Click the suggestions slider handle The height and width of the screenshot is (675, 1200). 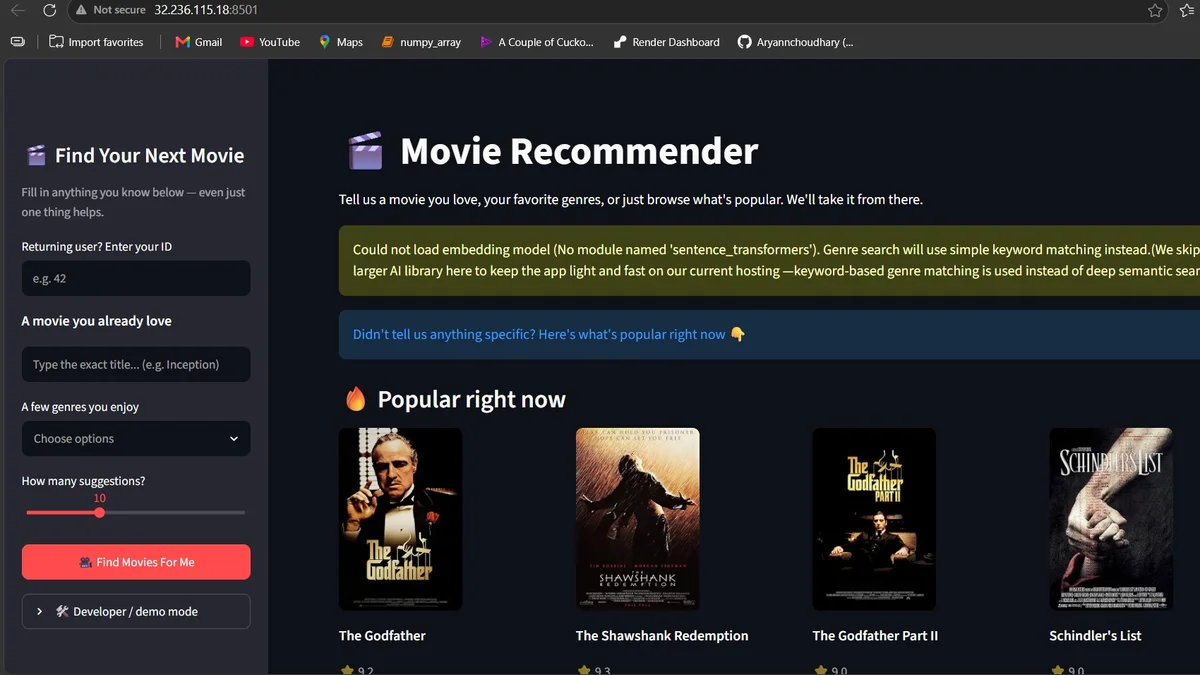[x=99, y=512]
